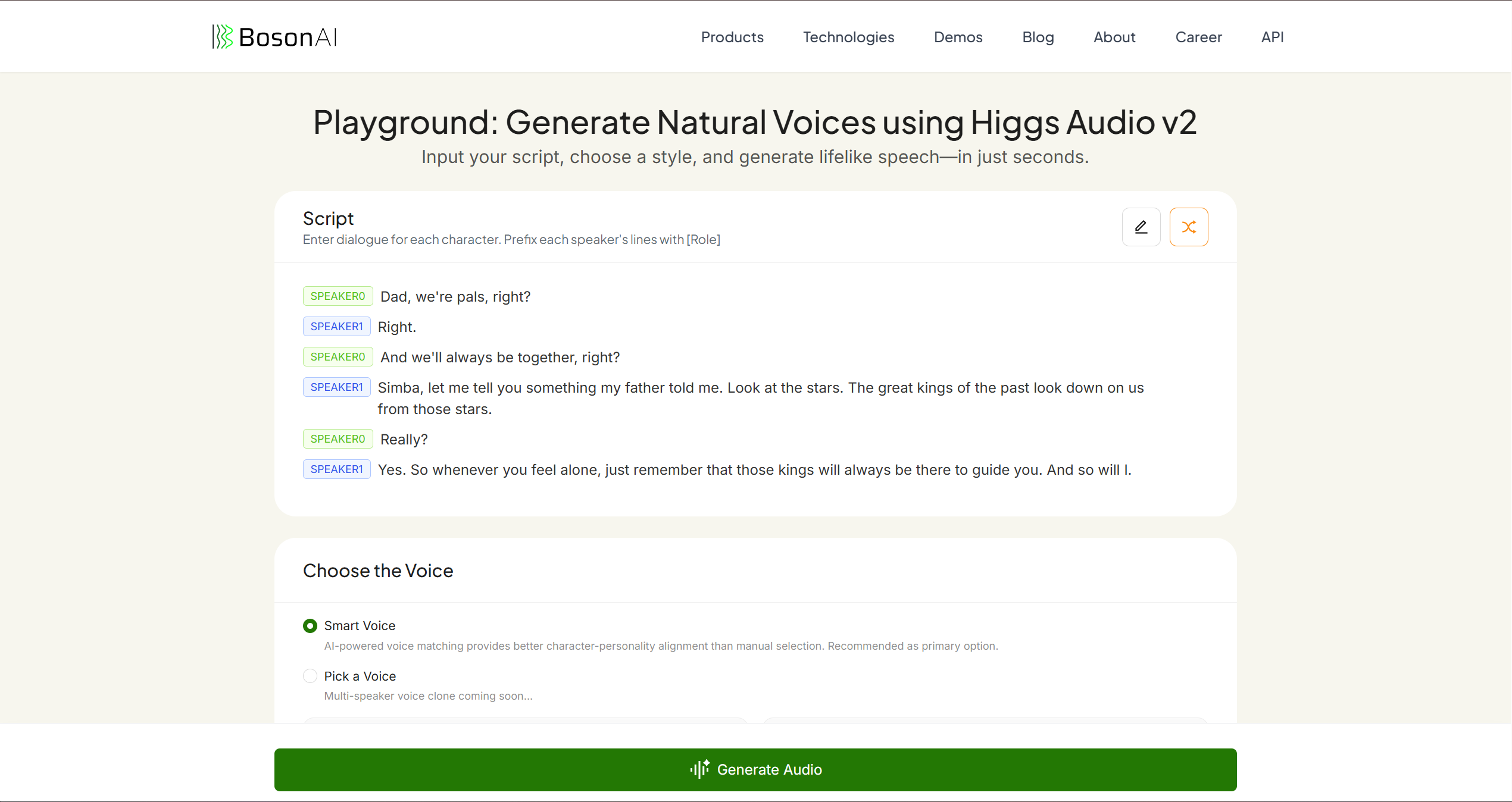Select the Smart Voice radio option

(310, 625)
